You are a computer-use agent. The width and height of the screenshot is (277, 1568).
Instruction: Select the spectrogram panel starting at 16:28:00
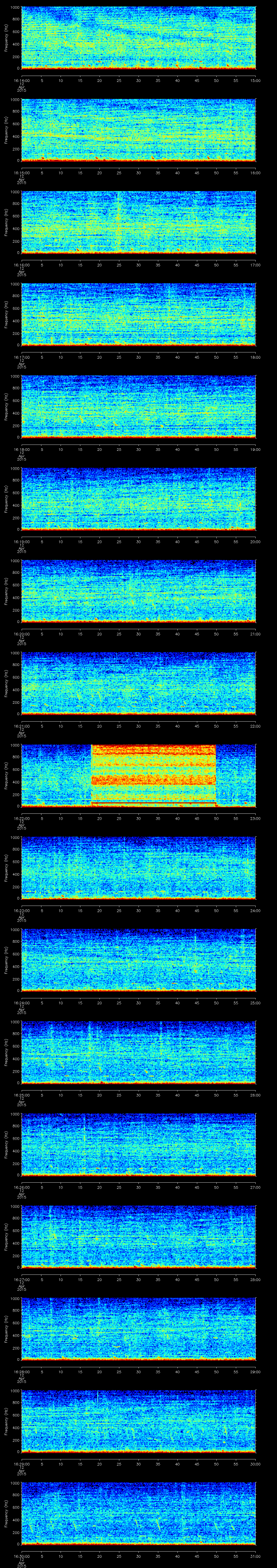[x=138, y=1329]
